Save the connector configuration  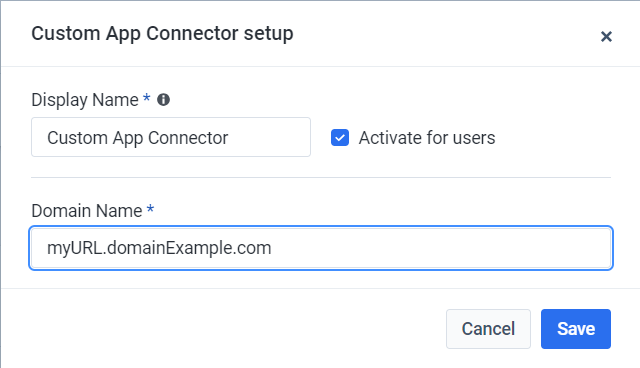click(x=576, y=329)
